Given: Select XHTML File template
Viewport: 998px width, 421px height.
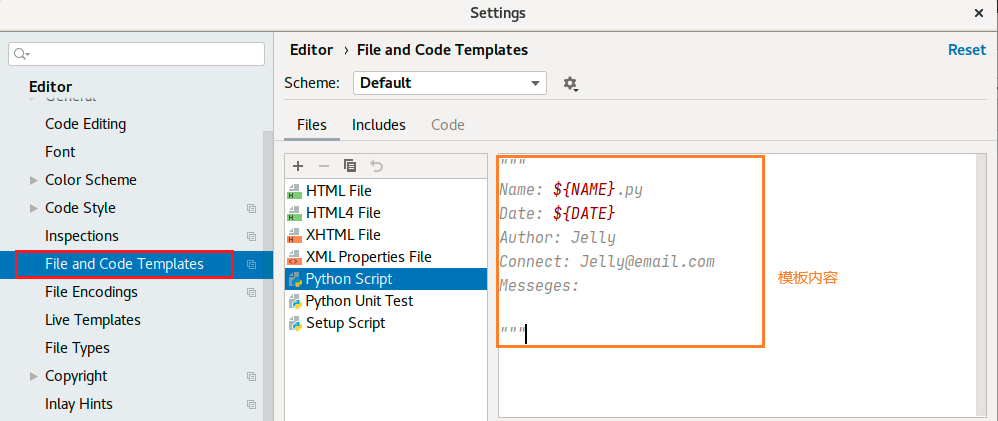Looking at the screenshot, I should coord(386,235).
